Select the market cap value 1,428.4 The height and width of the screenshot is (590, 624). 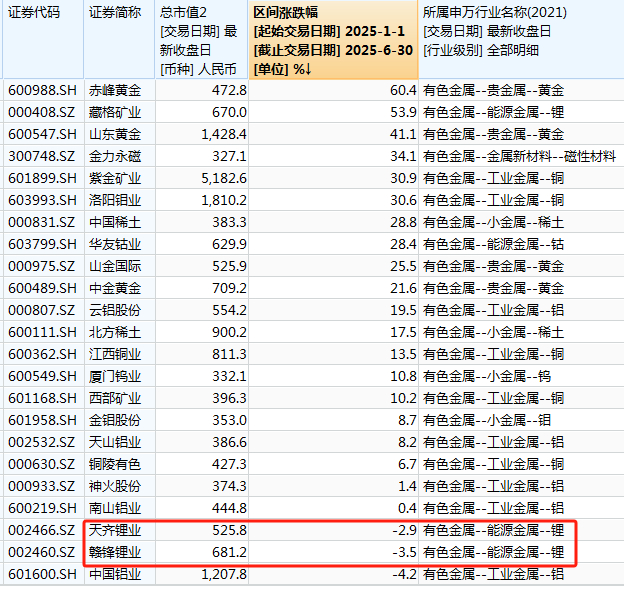pyautogui.click(x=224, y=134)
